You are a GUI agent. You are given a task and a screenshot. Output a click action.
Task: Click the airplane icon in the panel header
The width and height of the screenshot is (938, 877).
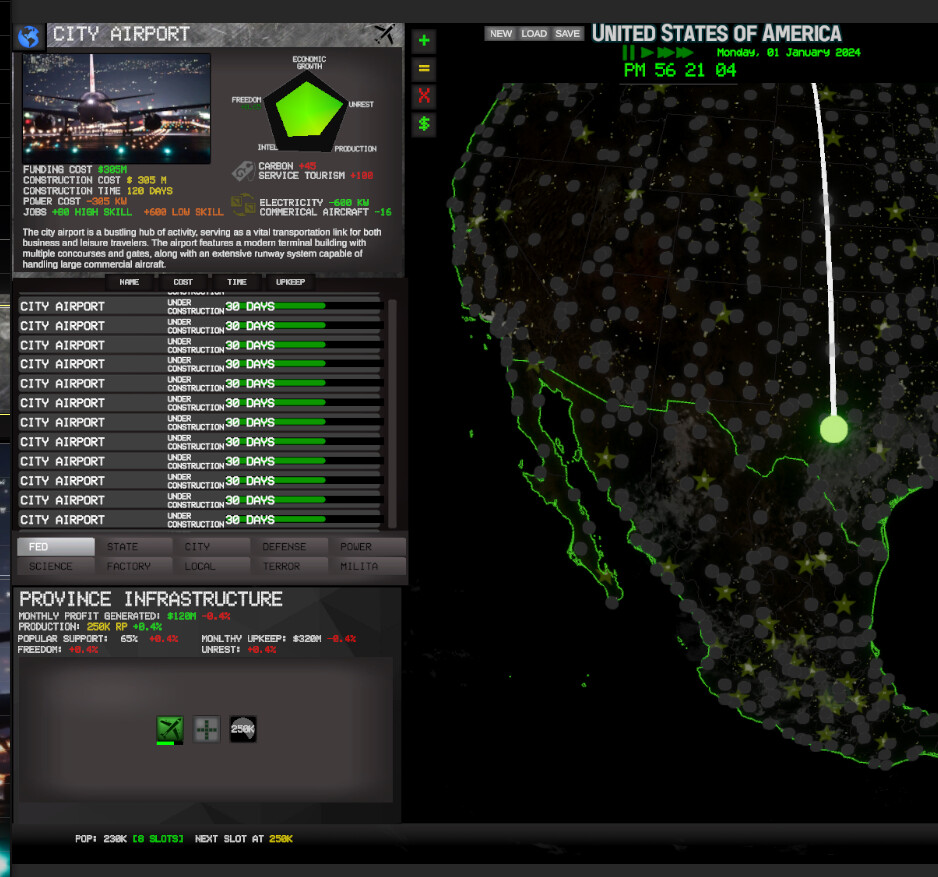[384, 34]
